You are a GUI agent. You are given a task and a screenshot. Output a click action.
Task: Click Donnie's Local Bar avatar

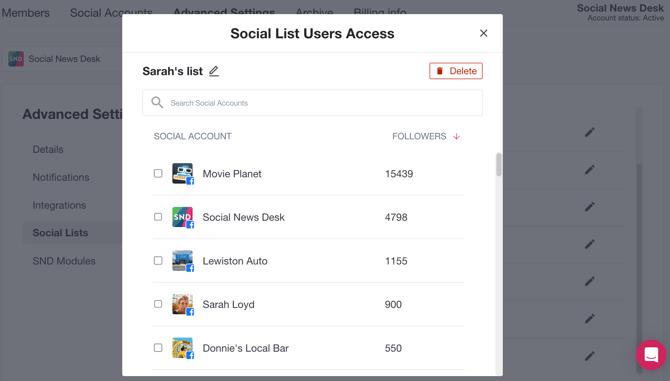182,348
